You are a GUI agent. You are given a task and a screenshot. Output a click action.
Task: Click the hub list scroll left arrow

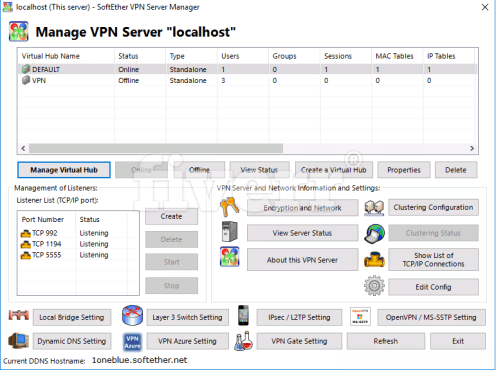pyautogui.click(x=23, y=148)
